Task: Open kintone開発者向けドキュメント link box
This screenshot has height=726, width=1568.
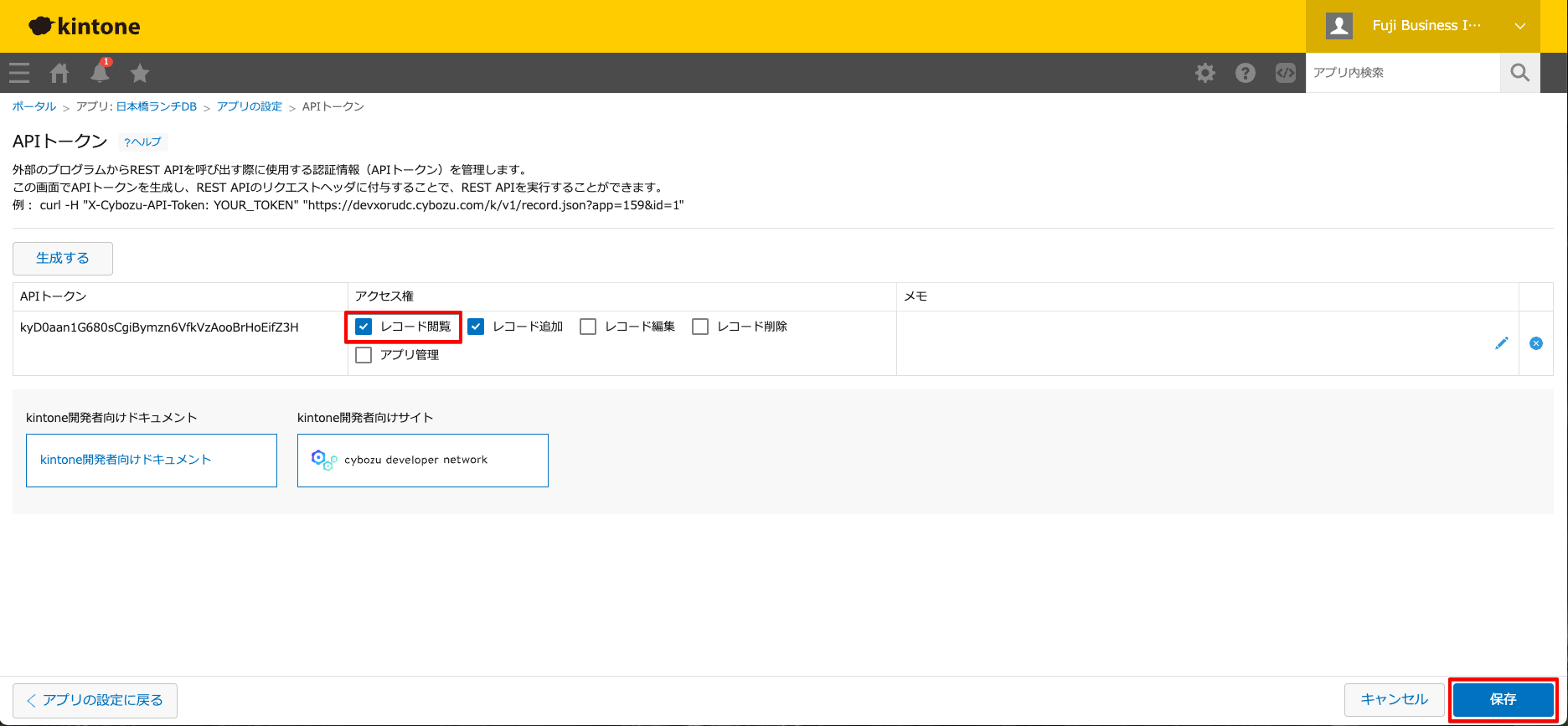Action: 152,460
